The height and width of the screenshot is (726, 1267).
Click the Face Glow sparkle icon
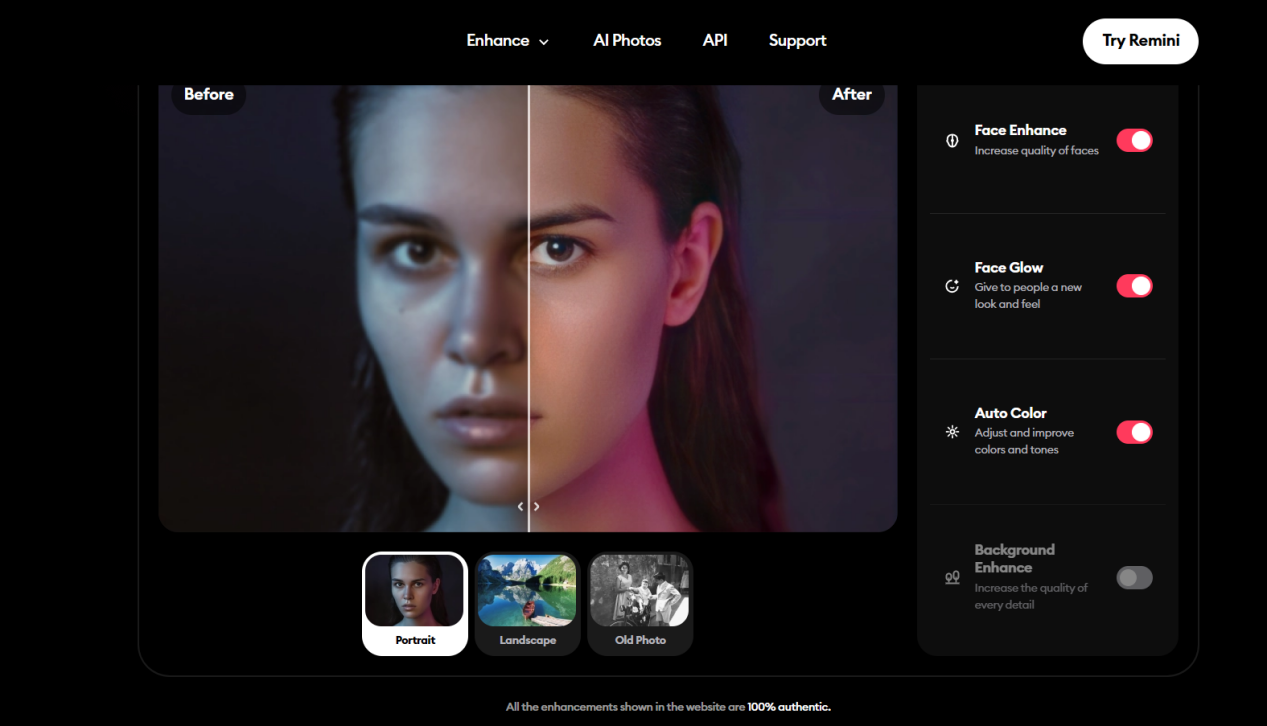point(952,287)
